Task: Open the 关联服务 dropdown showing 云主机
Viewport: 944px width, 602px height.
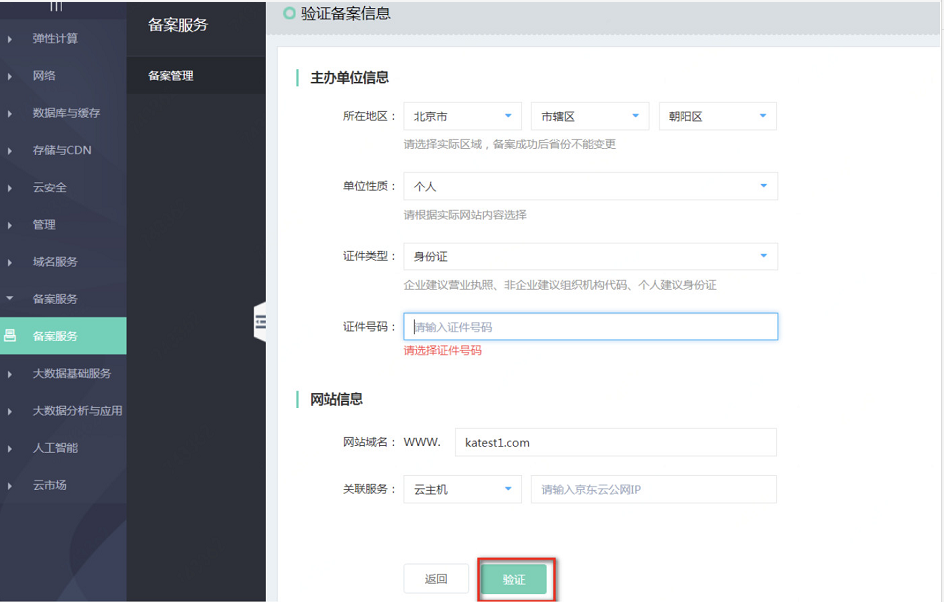Action: point(462,489)
